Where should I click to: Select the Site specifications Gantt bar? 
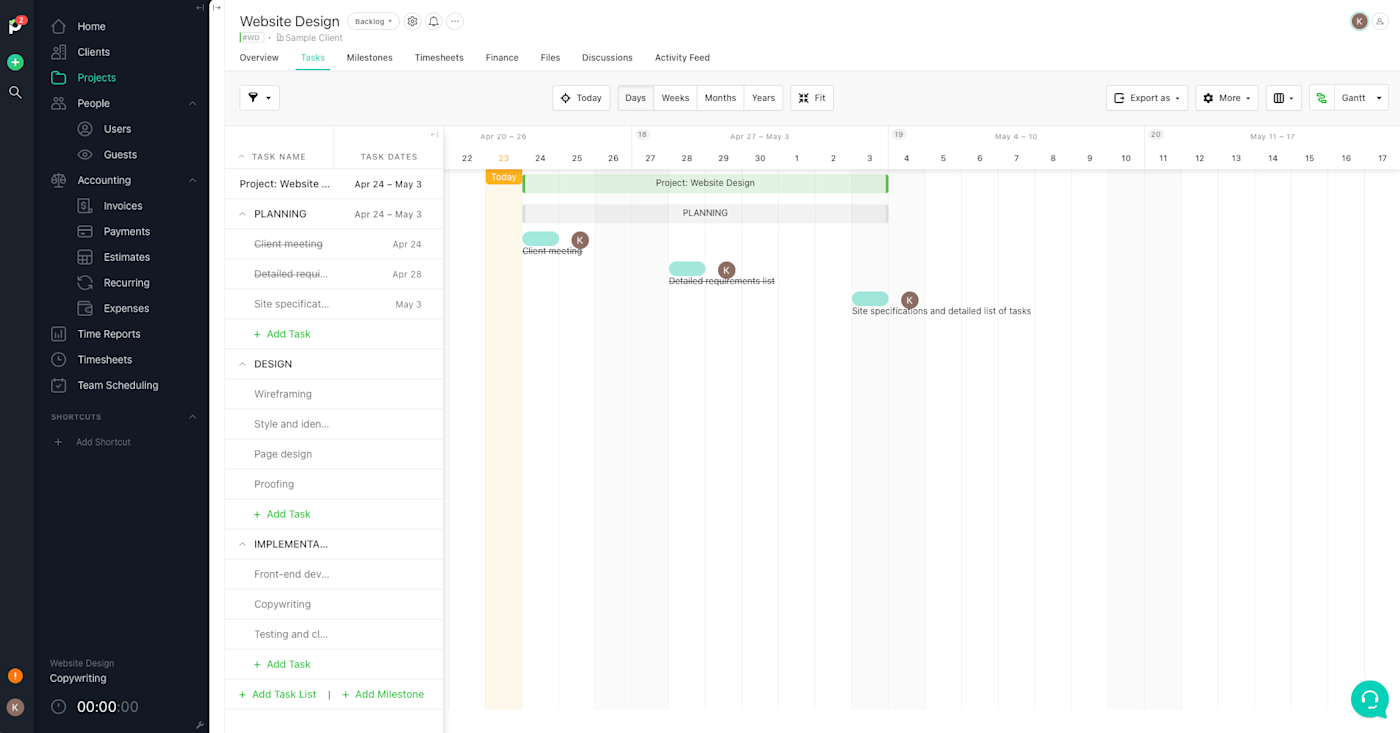[x=870, y=299]
